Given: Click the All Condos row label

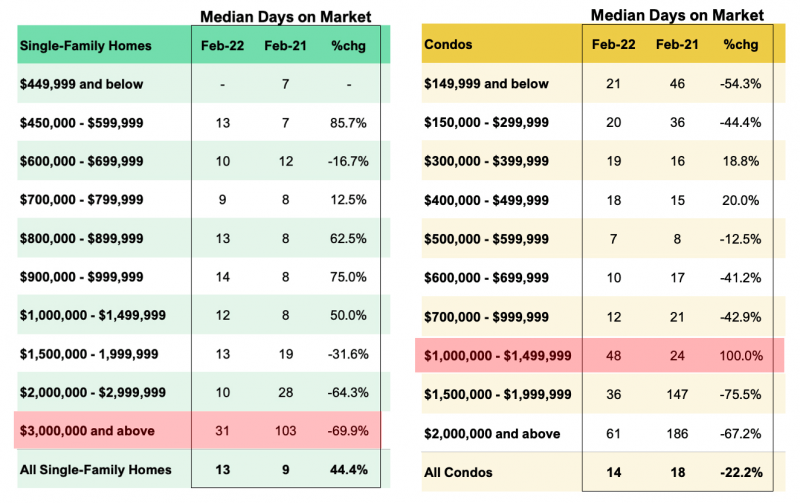Looking at the screenshot, I should pos(460,472).
